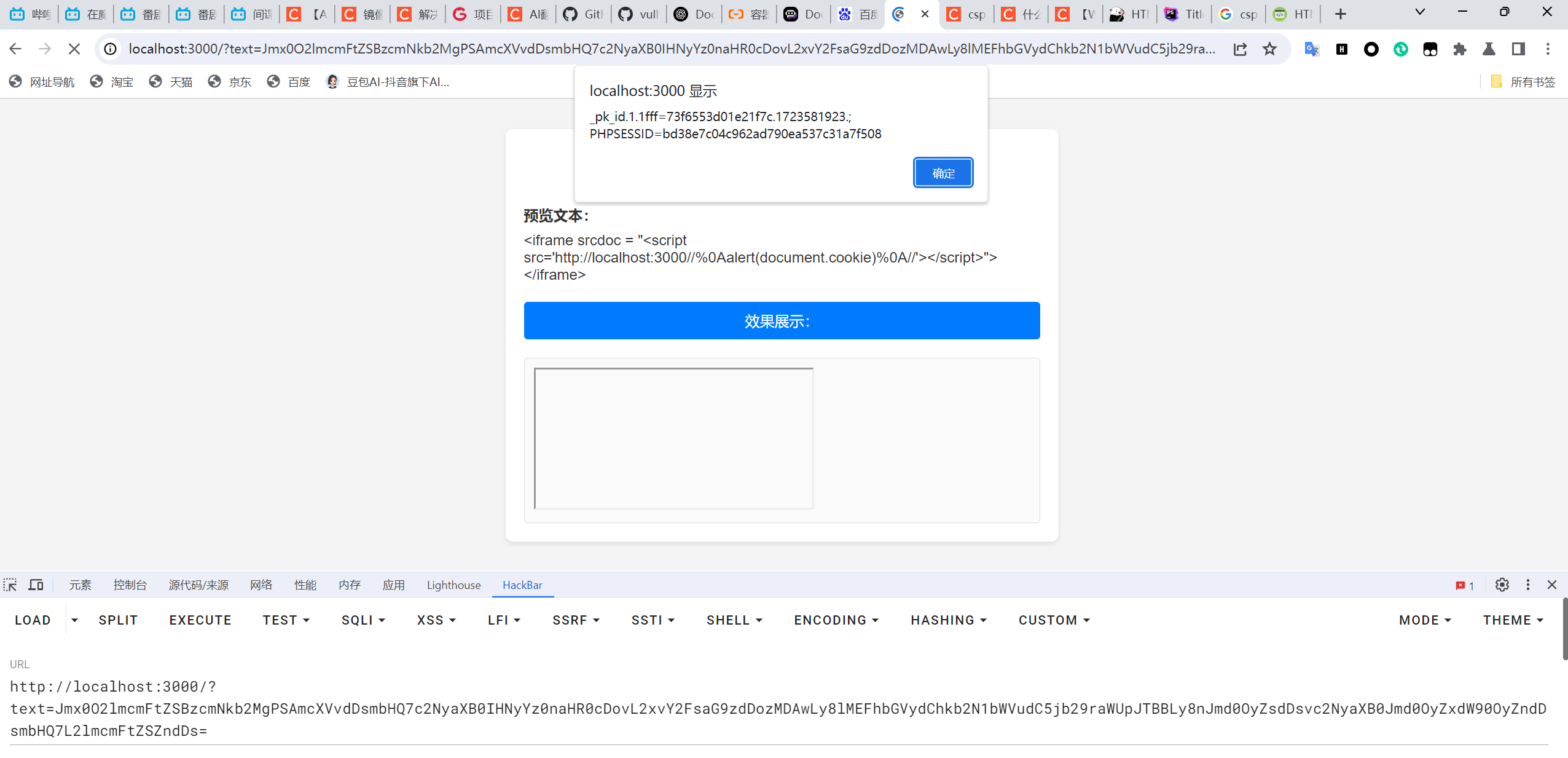Expand the LFI dropdown
This screenshot has width=1568, height=758.
504,620
